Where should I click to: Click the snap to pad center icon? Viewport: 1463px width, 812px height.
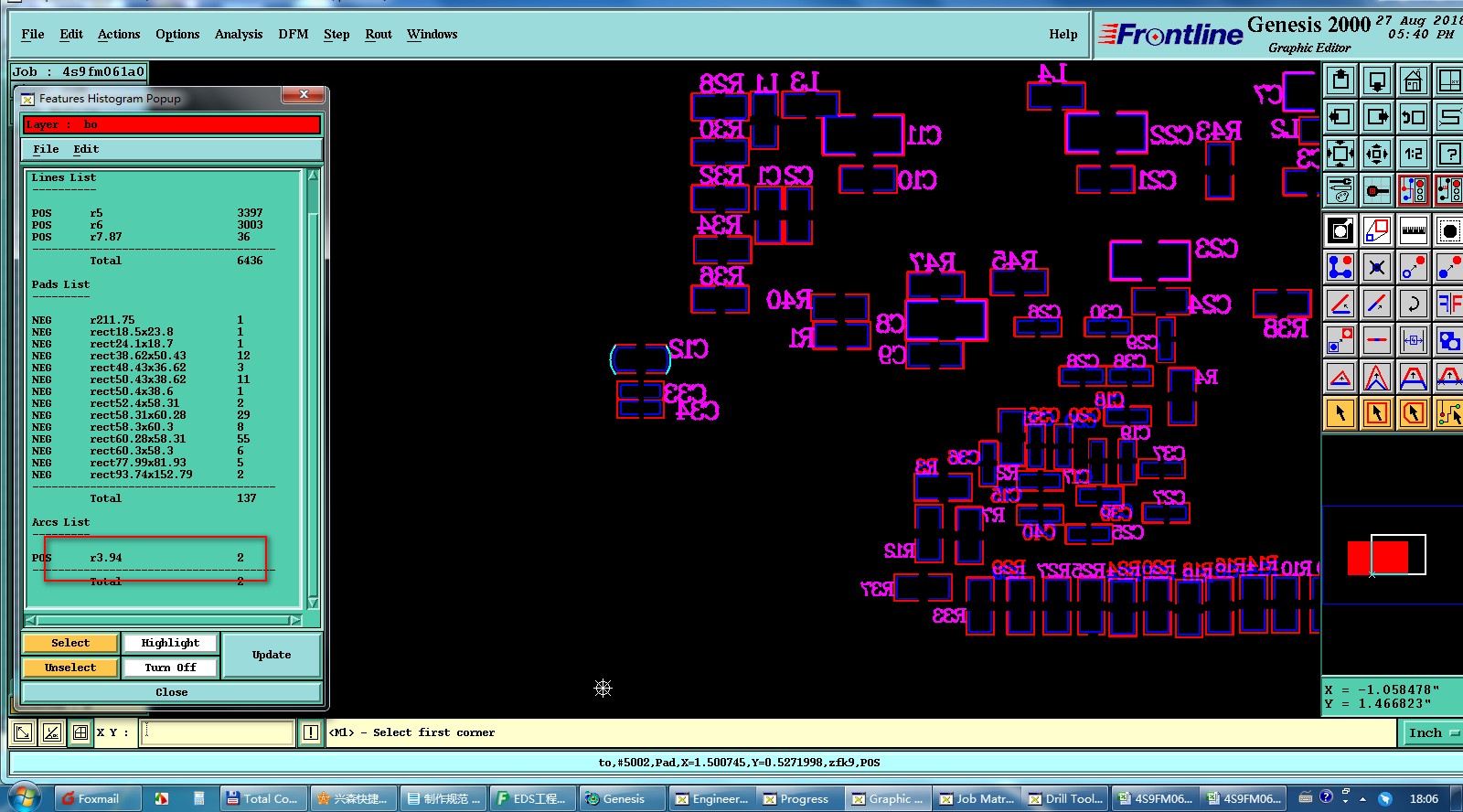(1377, 190)
